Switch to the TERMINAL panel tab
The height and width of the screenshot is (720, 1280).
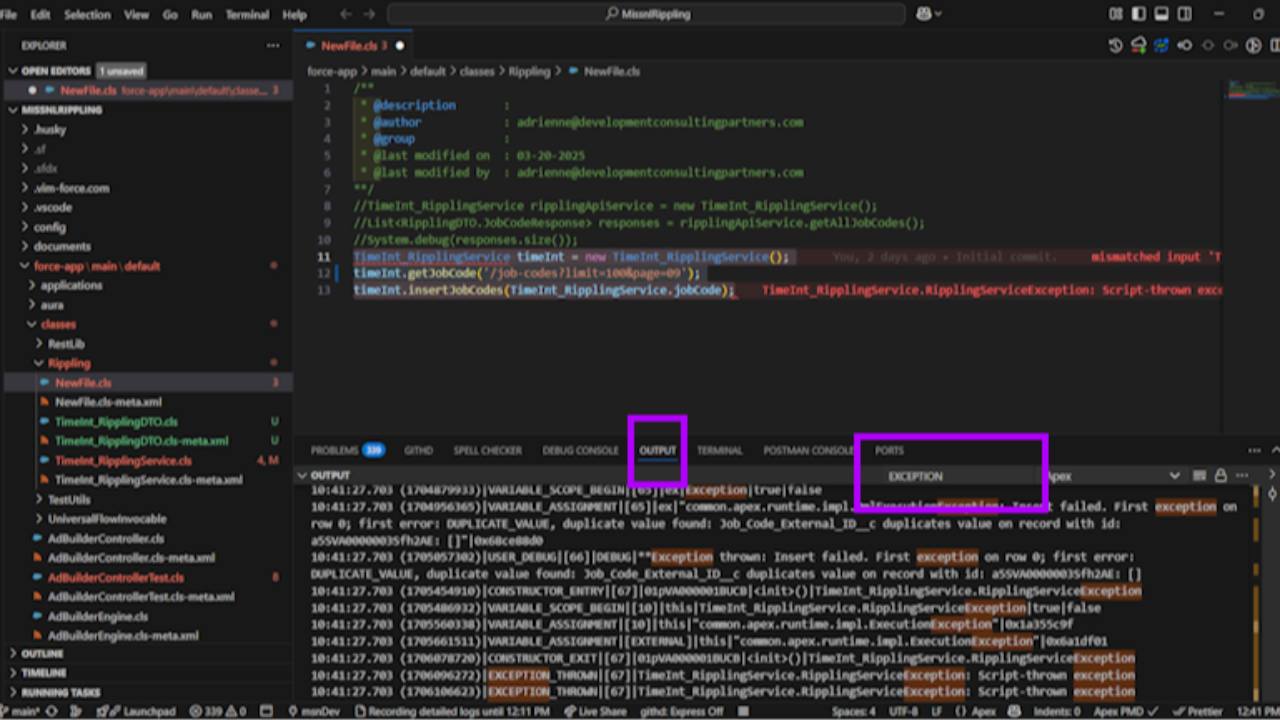click(x=719, y=451)
